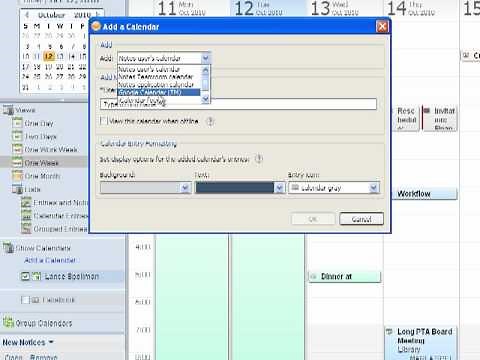
Task: Click Add a Calendar link in sidebar
Action: (x=50, y=260)
